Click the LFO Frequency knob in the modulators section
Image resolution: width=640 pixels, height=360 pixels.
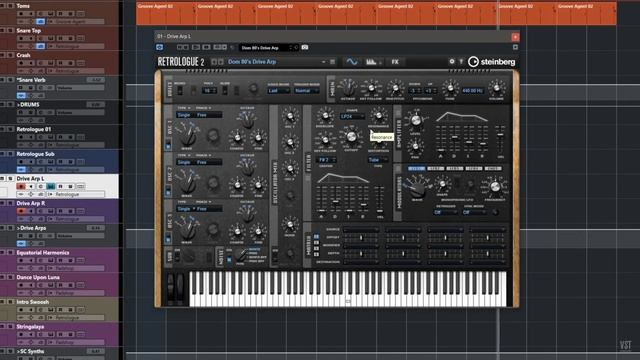coord(494,187)
